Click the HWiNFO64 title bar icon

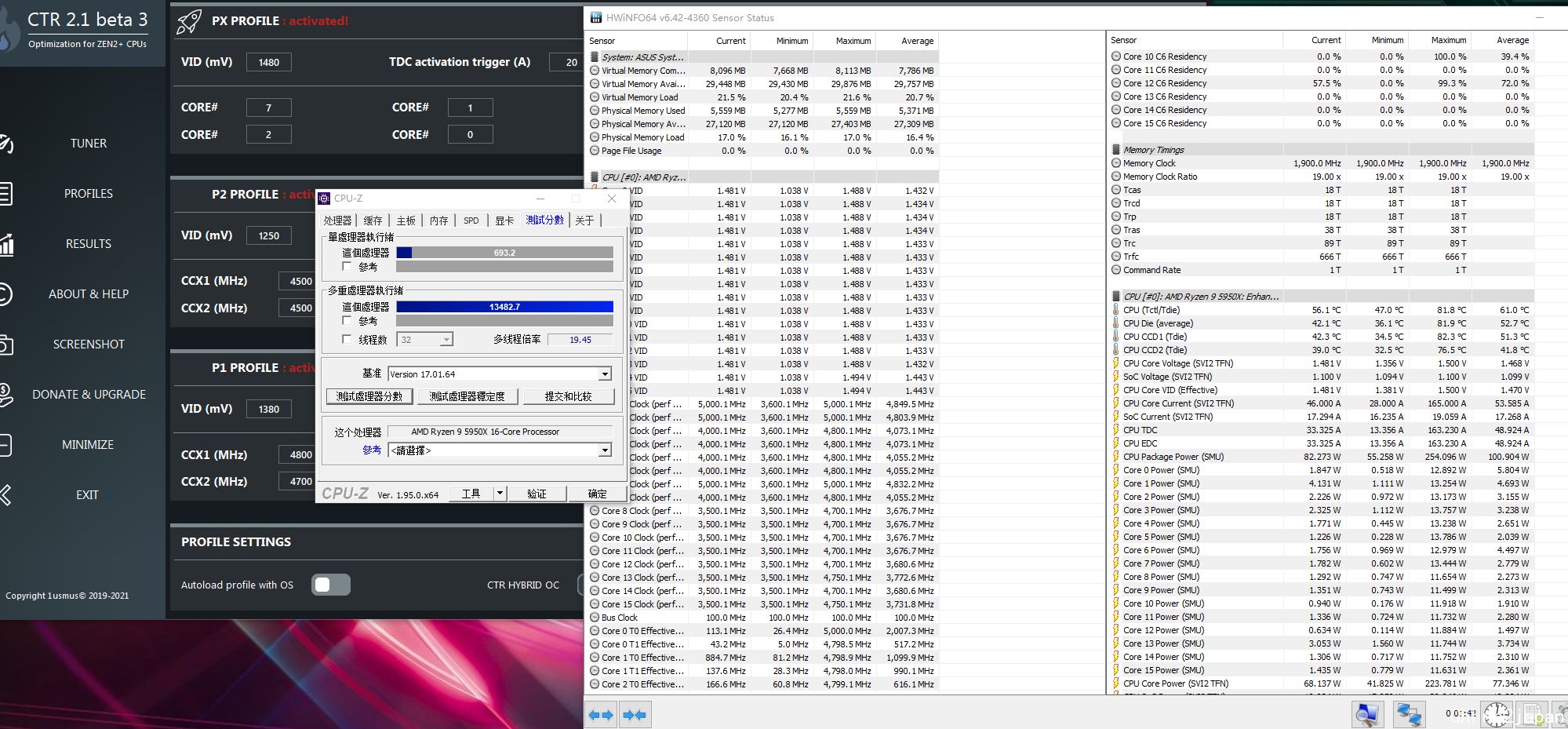tap(596, 17)
